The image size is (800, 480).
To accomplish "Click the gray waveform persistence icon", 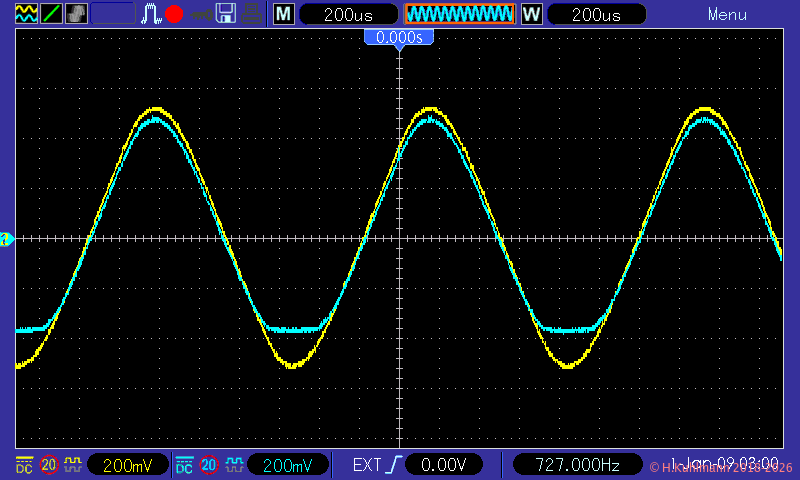I will pyautogui.click(x=76, y=14).
